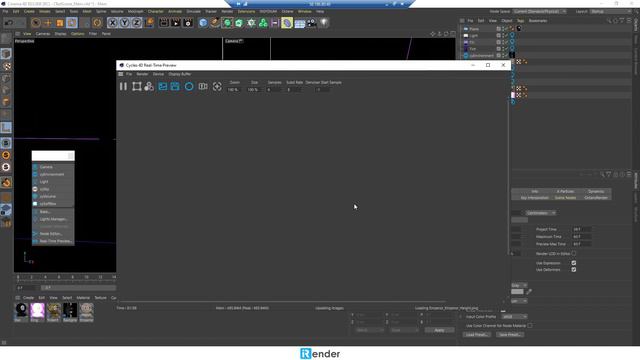Open the Centimeters units dropdown in attributes

pyautogui.click(x=540, y=213)
